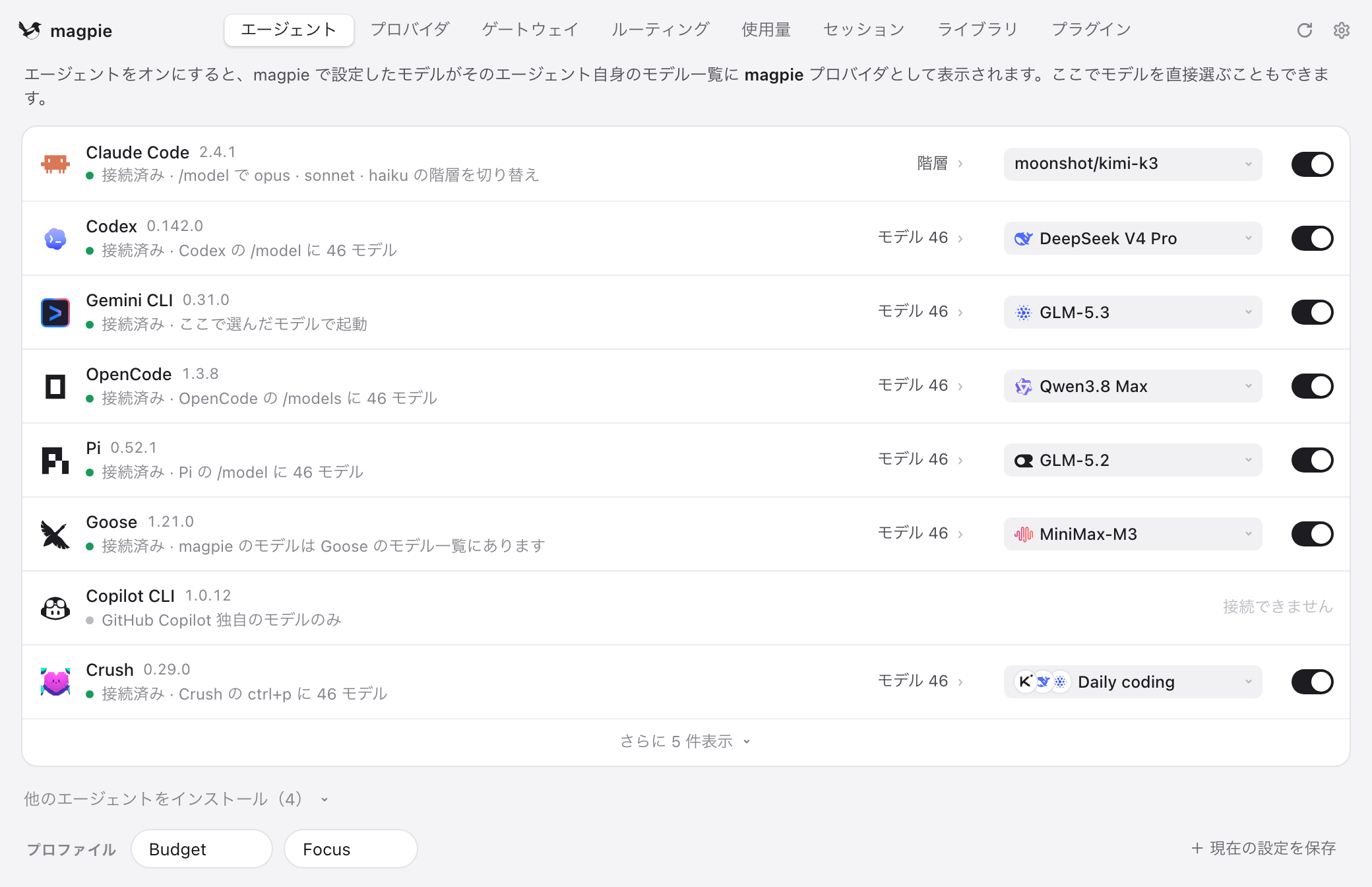Switch to the プロバイダ tab
Image resolution: width=1372 pixels, height=887 pixels.
coord(410,30)
